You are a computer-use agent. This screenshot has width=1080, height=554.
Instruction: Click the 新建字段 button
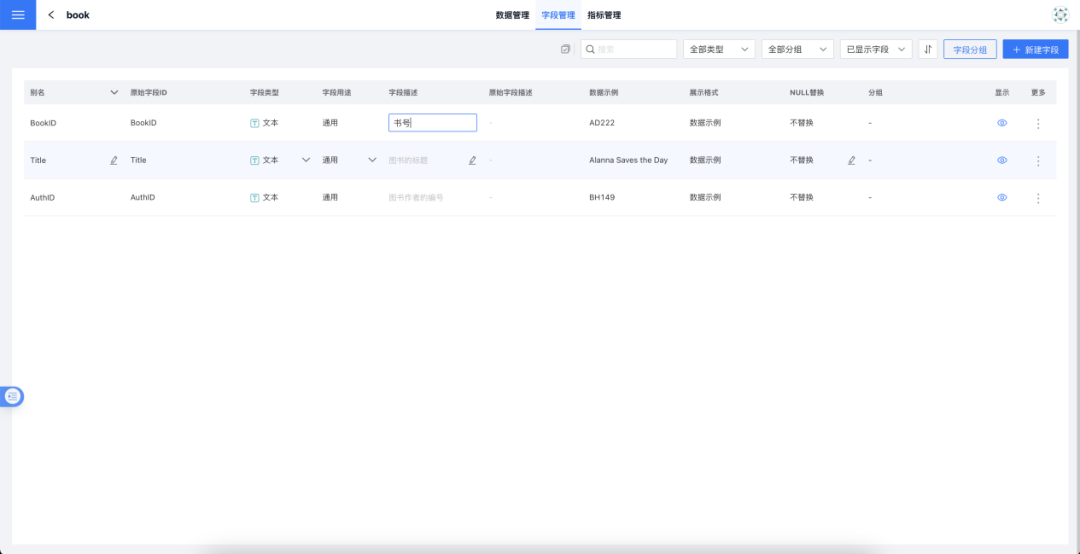coord(1035,49)
